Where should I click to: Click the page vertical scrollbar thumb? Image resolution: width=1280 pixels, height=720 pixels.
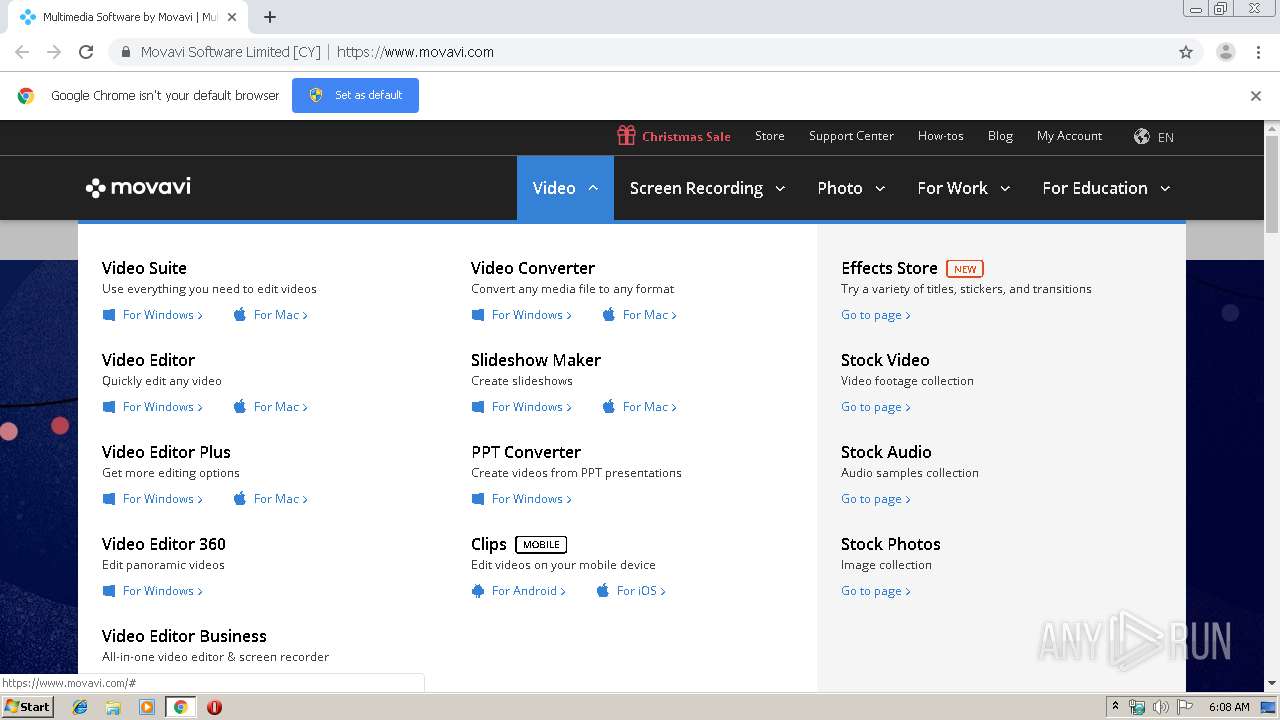coord(1272,185)
